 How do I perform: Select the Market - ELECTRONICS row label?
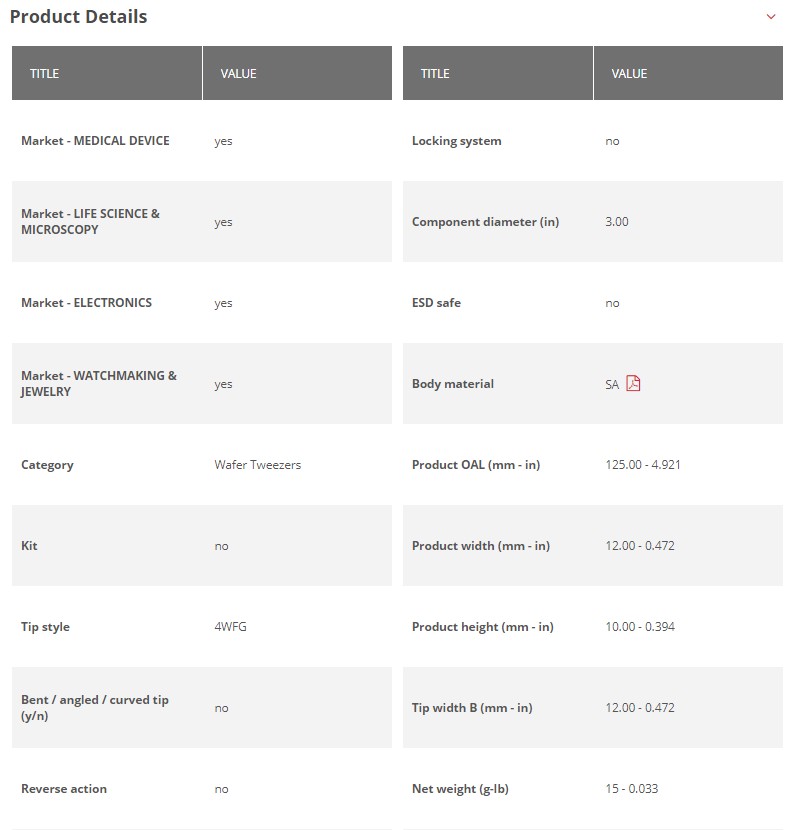pyautogui.click(x=86, y=303)
